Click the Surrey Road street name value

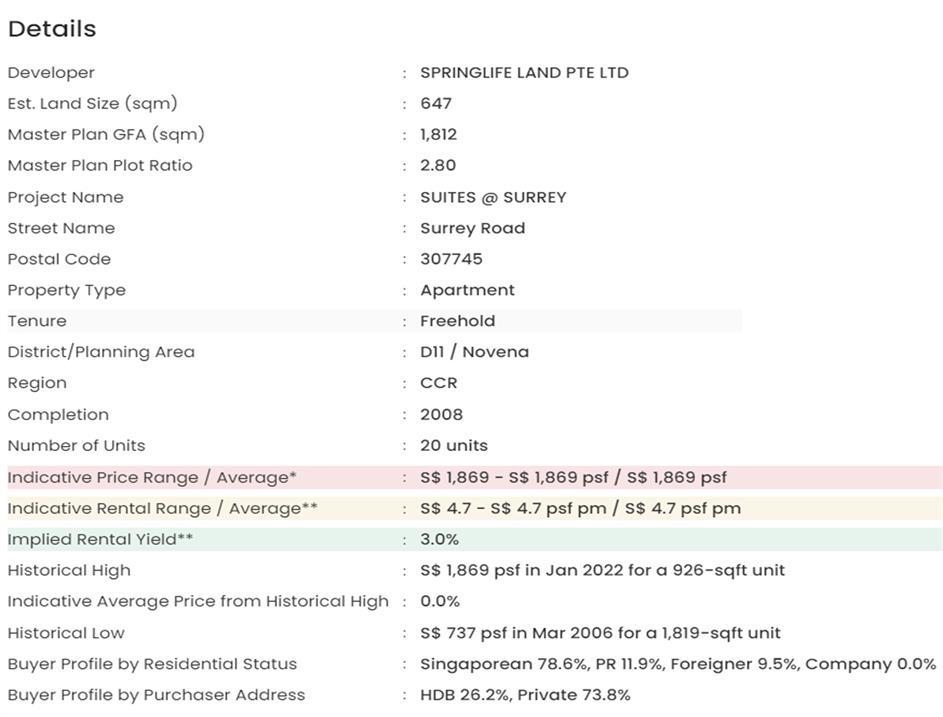[x=472, y=228]
